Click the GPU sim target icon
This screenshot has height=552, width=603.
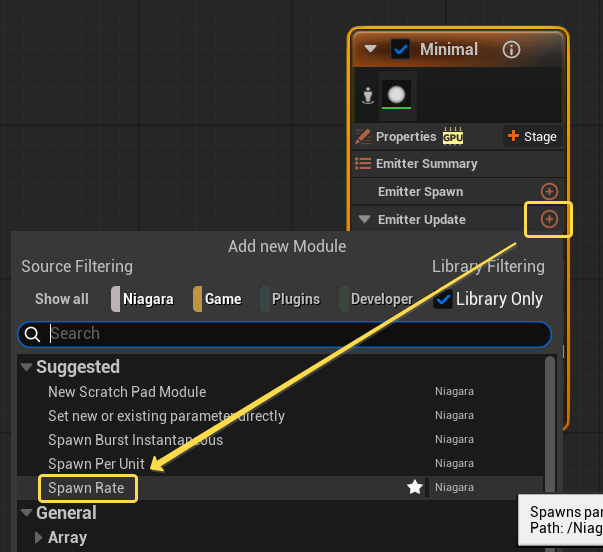[x=453, y=136]
